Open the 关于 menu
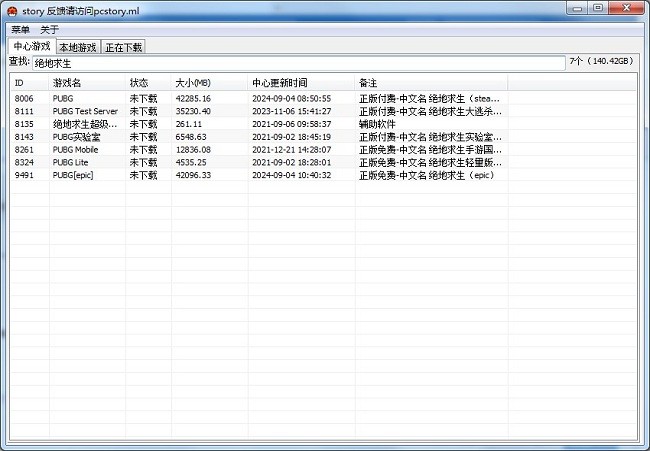This screenshot has width=650, height=451. click(x=49, y=29)
